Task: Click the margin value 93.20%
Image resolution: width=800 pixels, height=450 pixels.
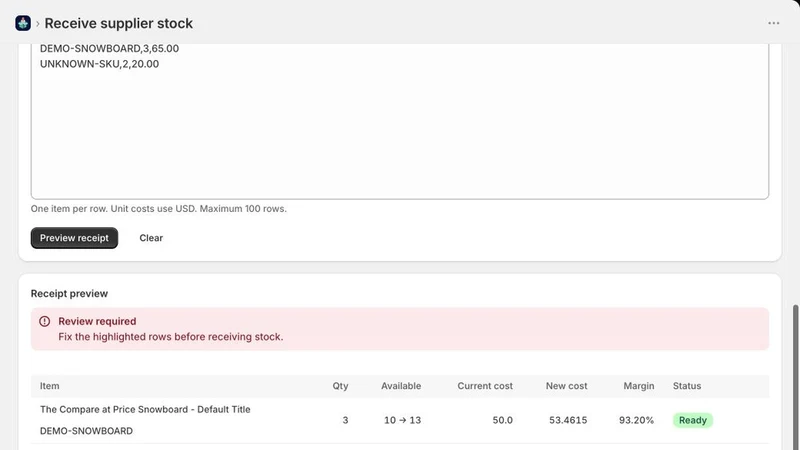Action: pyautogui.click(x=636, y=420)
